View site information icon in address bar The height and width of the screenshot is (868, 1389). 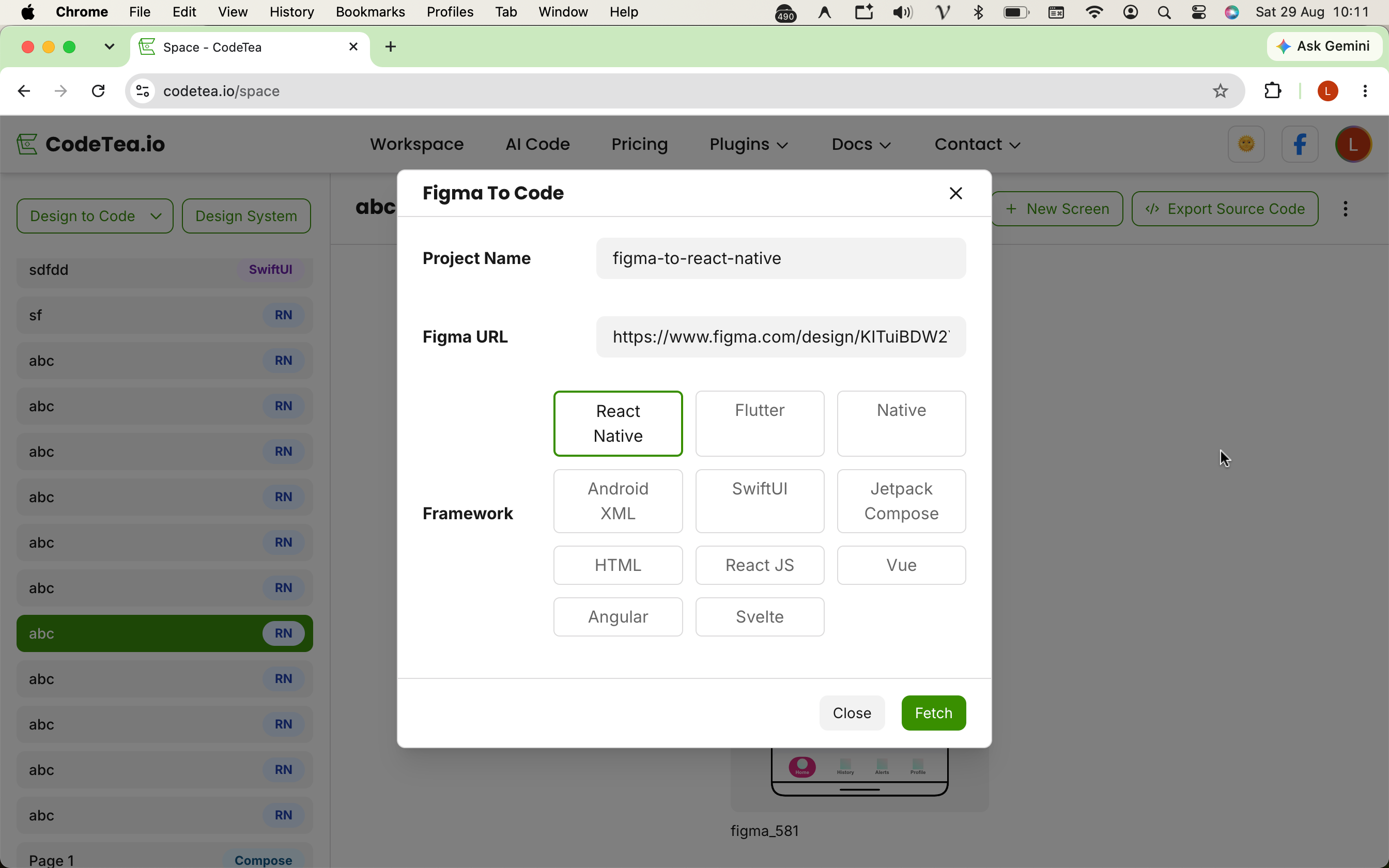pos(142,91)
